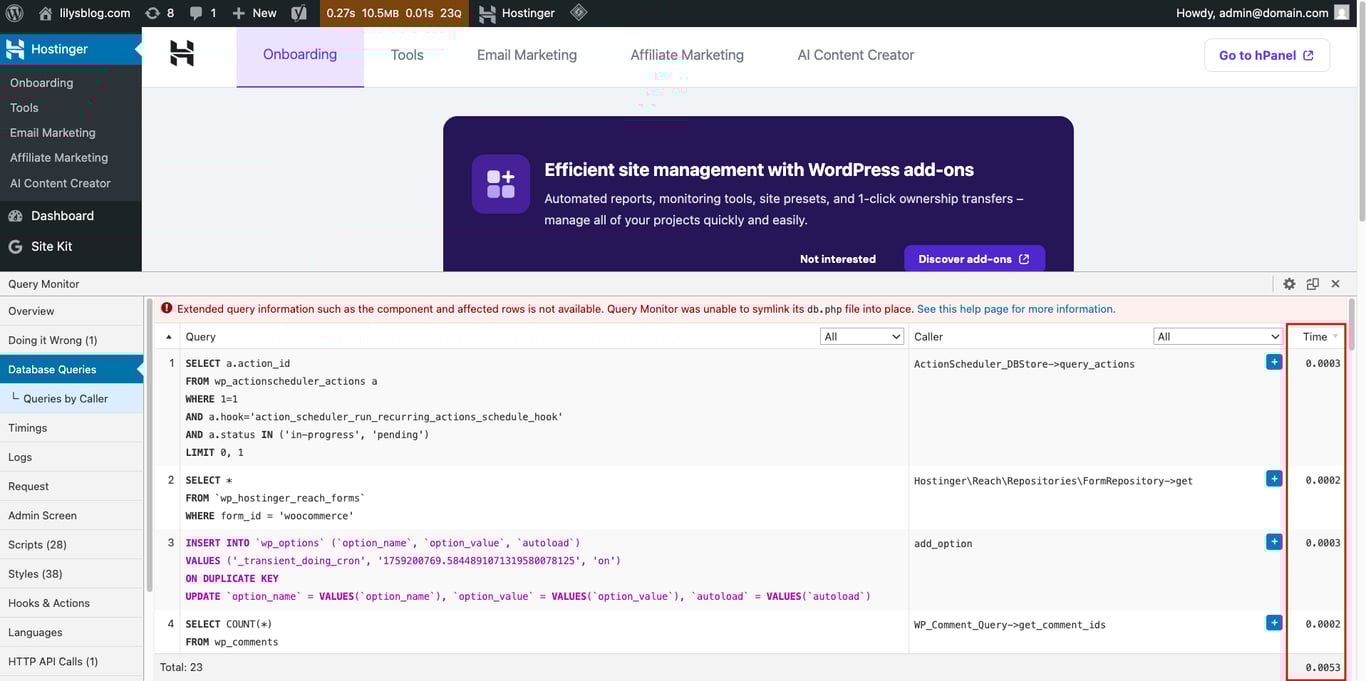Open the Caller filter dropdown
This screenshot has height=681, width=1366.
click(x=1217, y=336)
